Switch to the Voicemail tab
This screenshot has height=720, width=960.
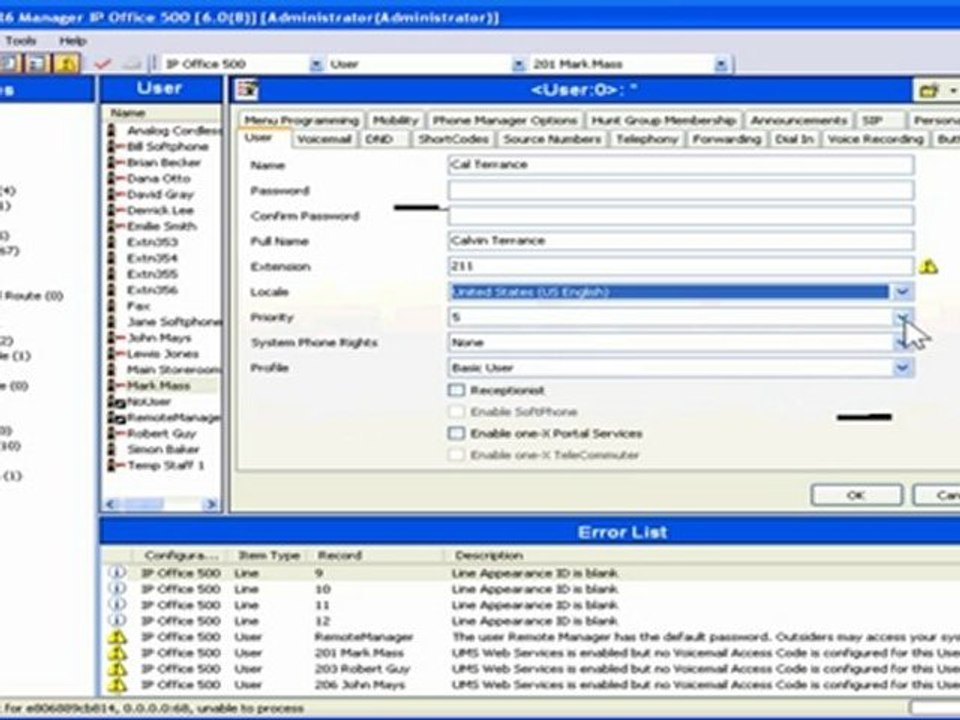pos(323,139)
